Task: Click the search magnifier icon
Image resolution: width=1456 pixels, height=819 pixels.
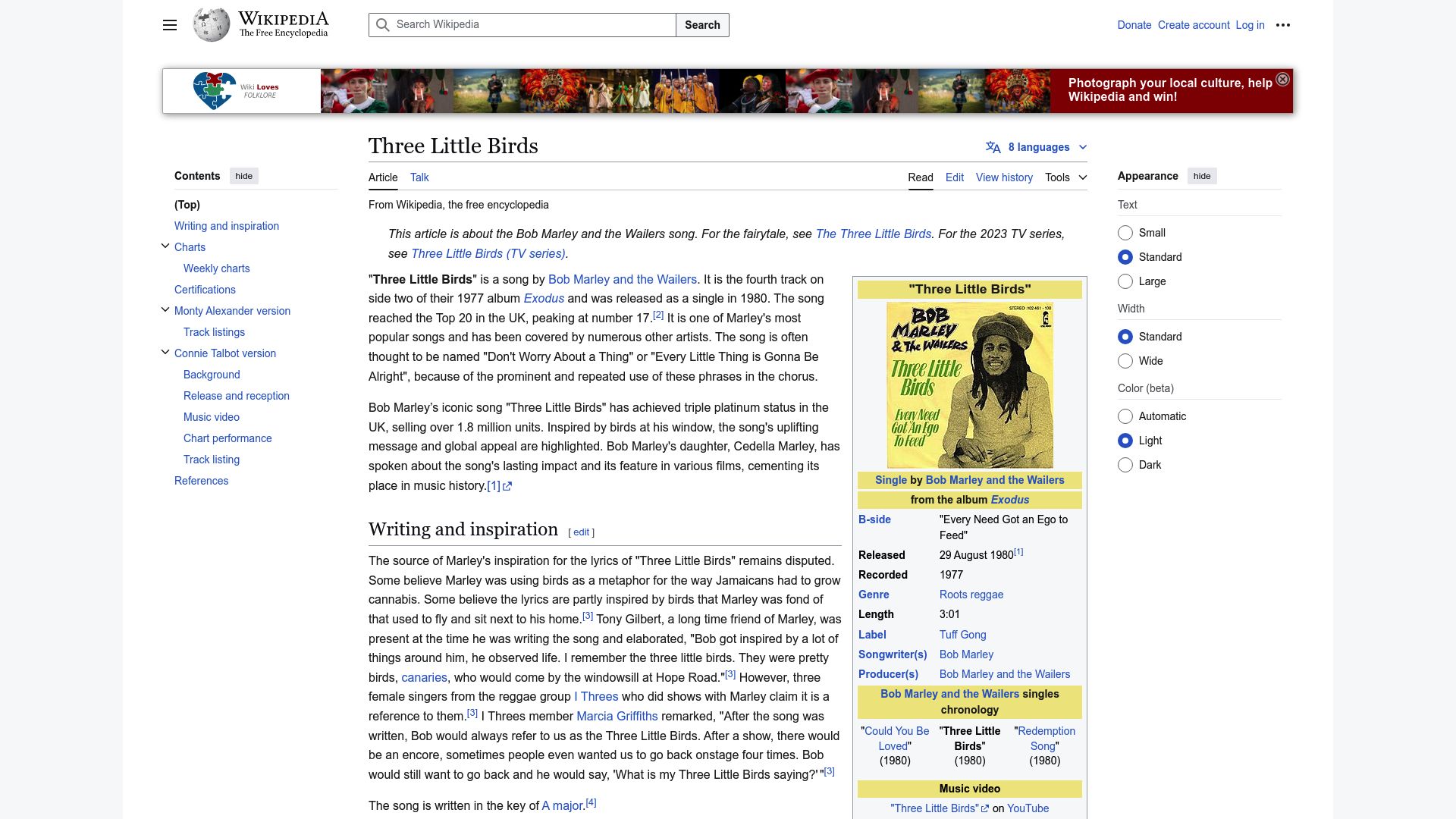Action: click(383, 25)
